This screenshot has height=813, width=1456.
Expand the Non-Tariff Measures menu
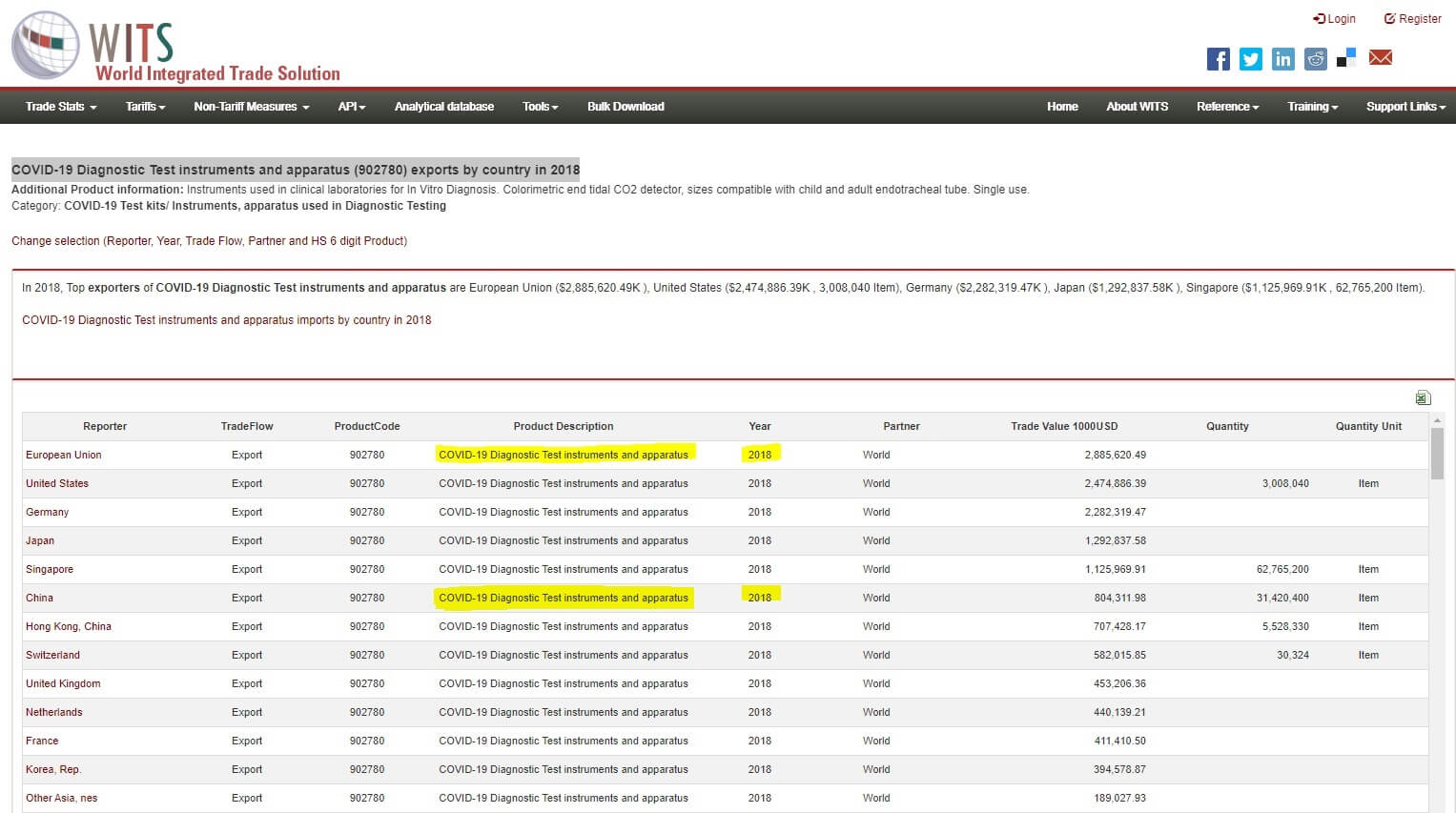pyautogui.click(x=251, y=107)
